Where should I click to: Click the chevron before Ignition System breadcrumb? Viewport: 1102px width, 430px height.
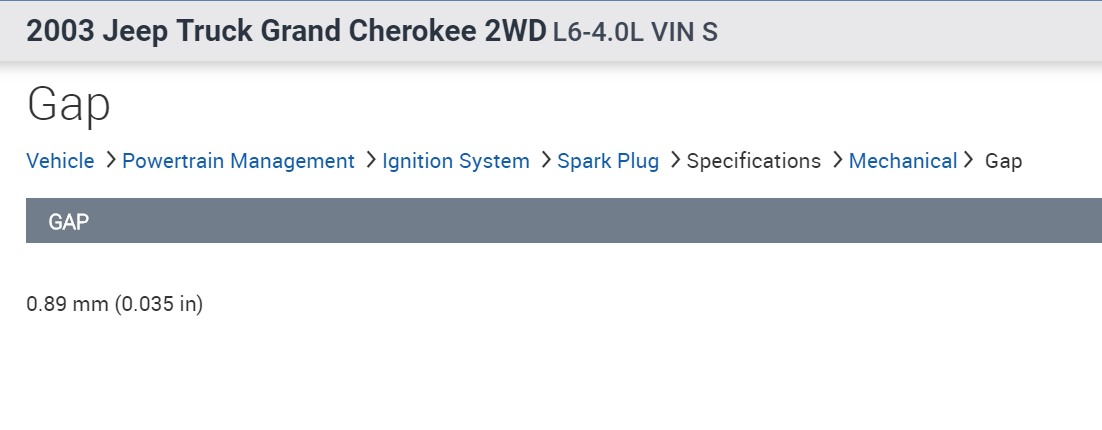370,160
